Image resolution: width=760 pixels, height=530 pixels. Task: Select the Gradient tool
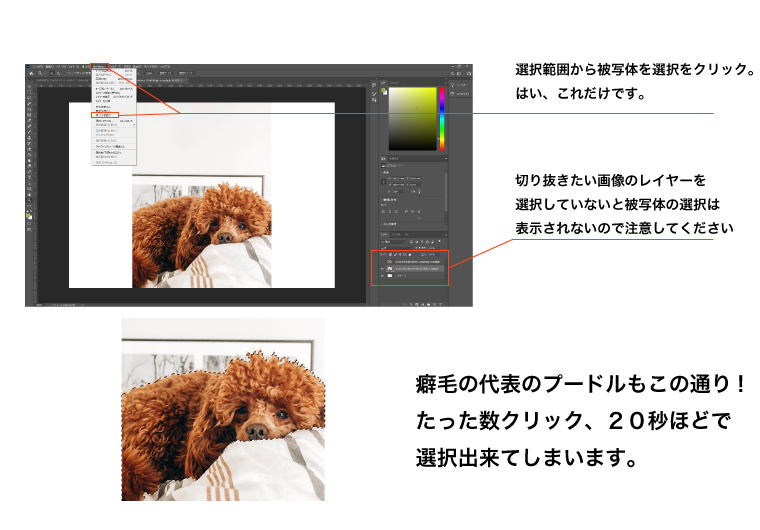tap(29, 155)
